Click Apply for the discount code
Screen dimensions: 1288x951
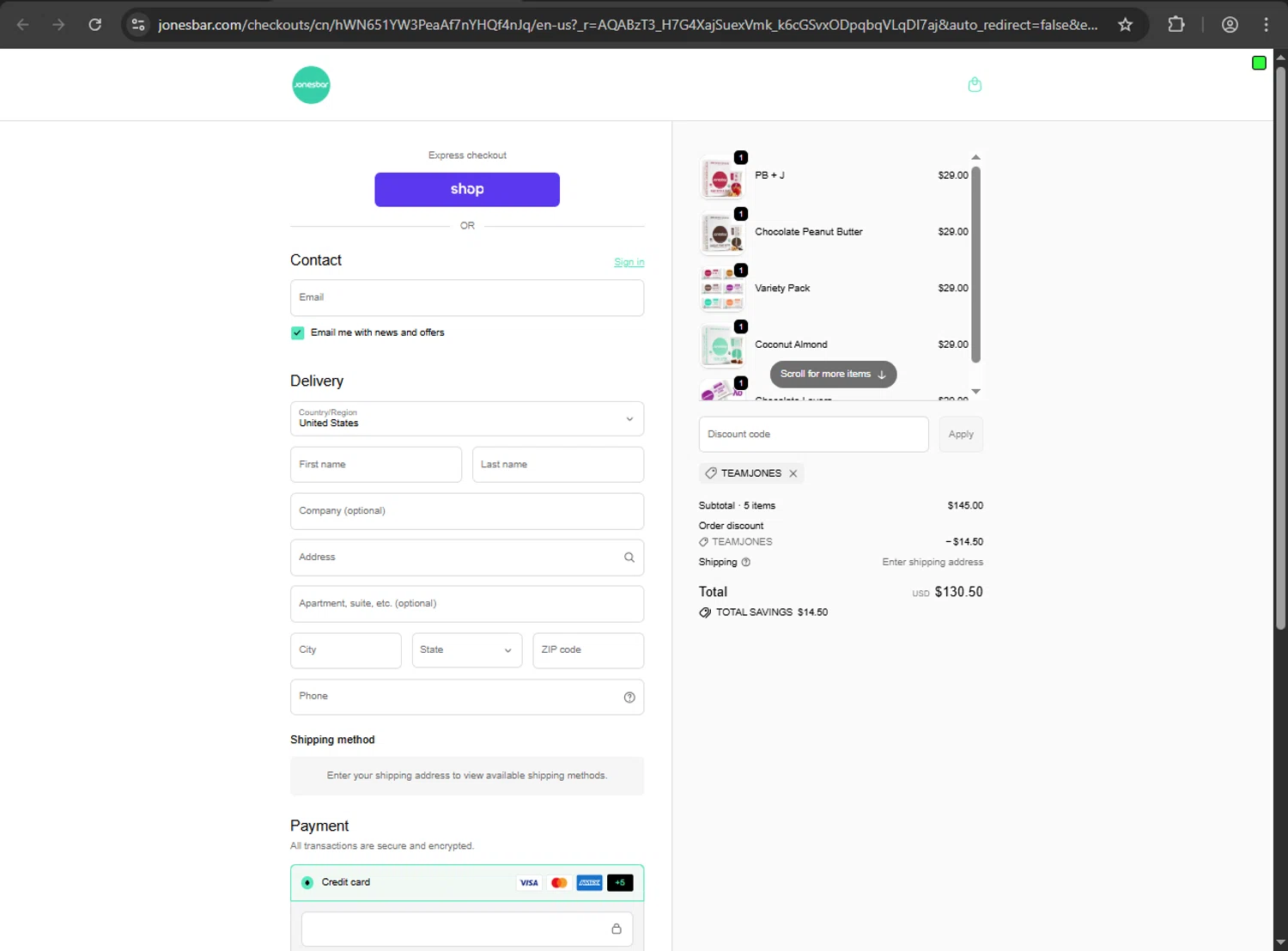(960, 435)
